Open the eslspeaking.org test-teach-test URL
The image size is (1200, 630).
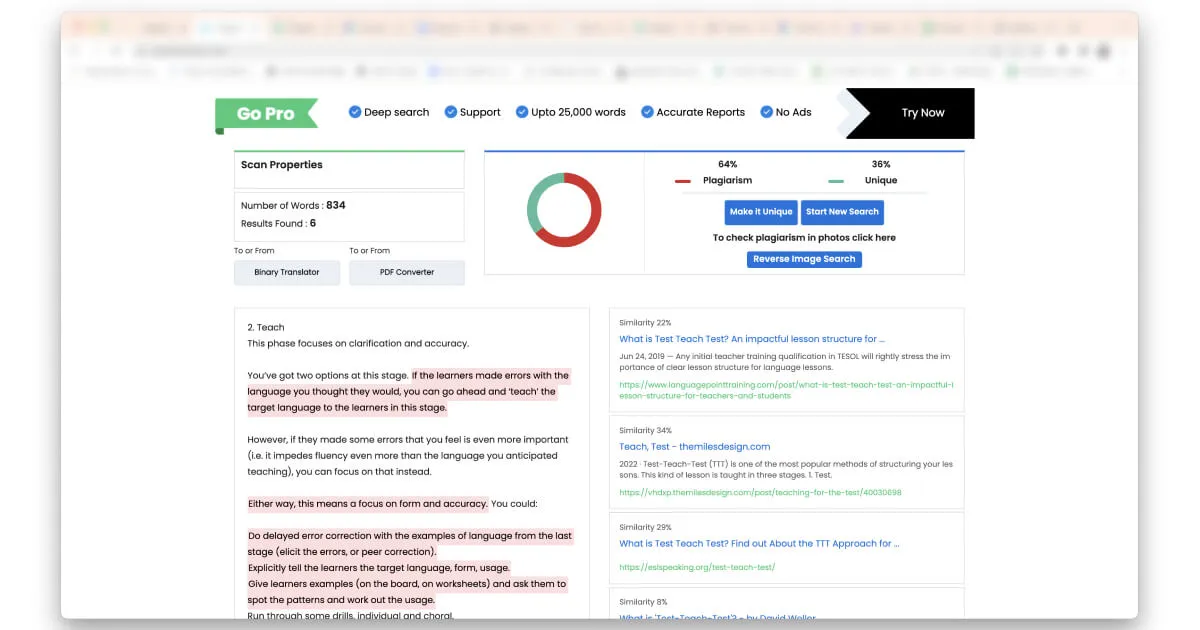(x=696, y=567)
